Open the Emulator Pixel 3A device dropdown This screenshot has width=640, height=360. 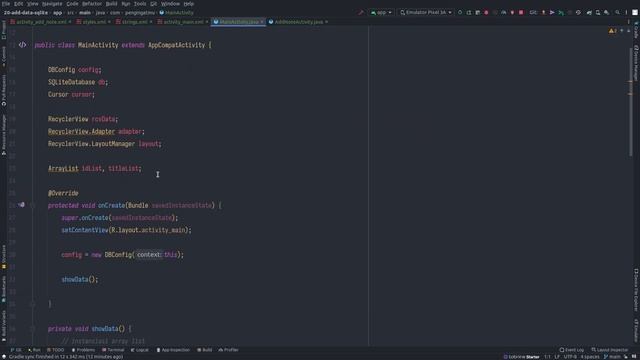pyautogui.click(x=426, y=13)
